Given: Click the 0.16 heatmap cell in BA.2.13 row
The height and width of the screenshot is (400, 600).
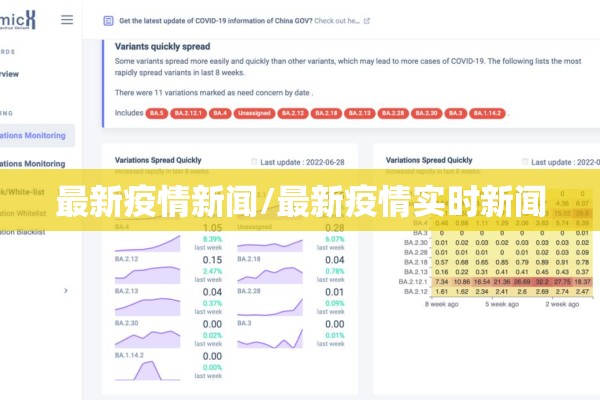Looking at the screenshot, I should click(442, 272).
